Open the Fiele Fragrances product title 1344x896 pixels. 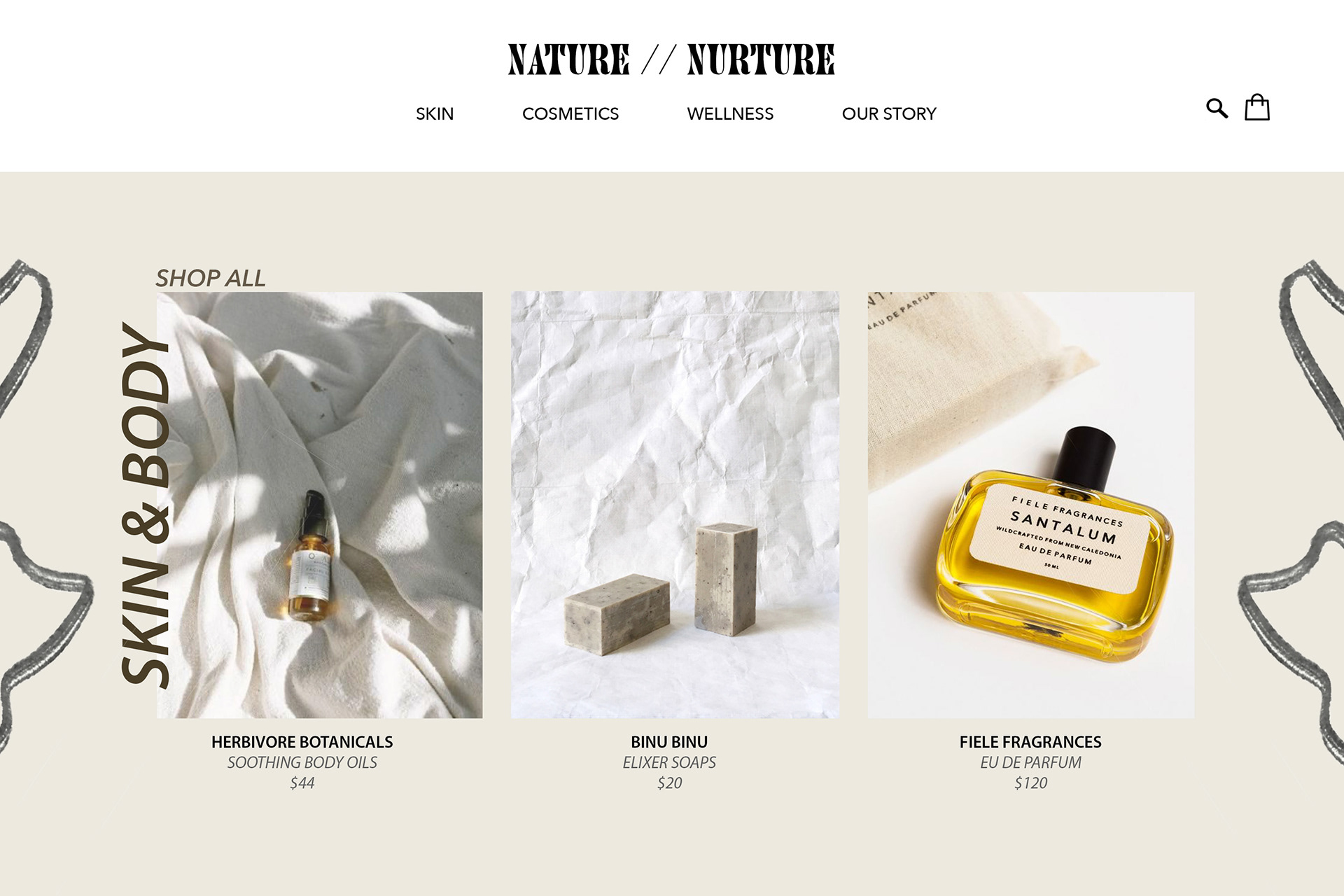pyautogui.click(x=1030, y=742)
